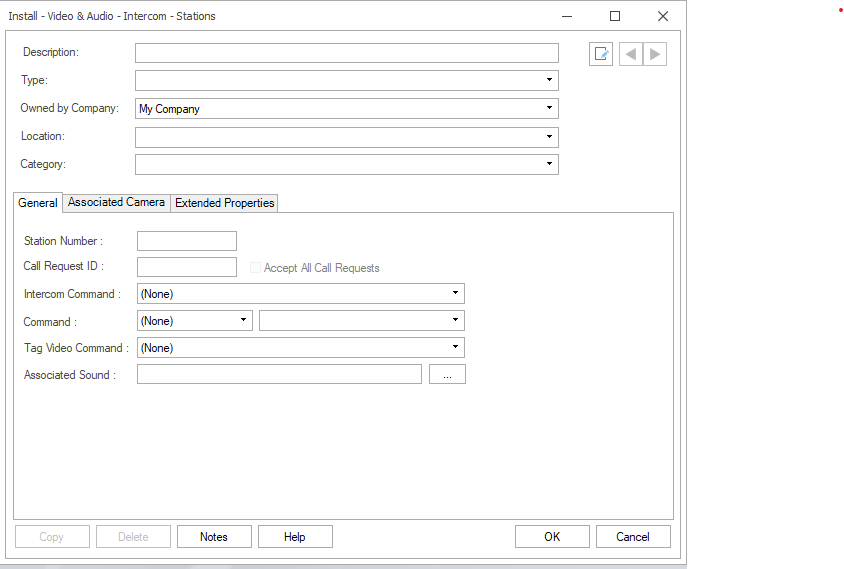
Task: Click the Cancel button
Action: click(633, 537)
